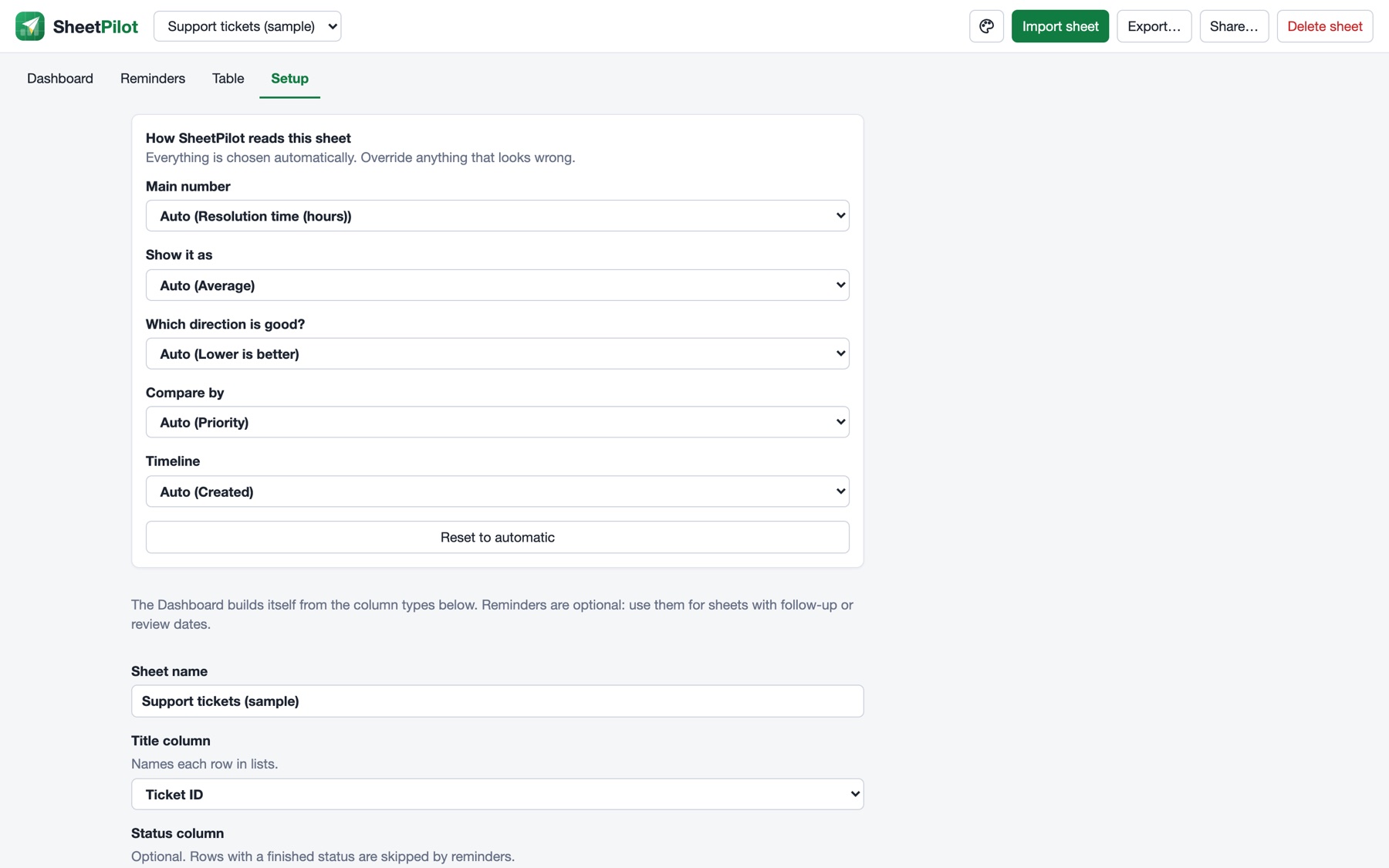The width and height of the screenshot is (1389, 868).
Task: Open the Timeline dropdown
Action: (498, 491)
